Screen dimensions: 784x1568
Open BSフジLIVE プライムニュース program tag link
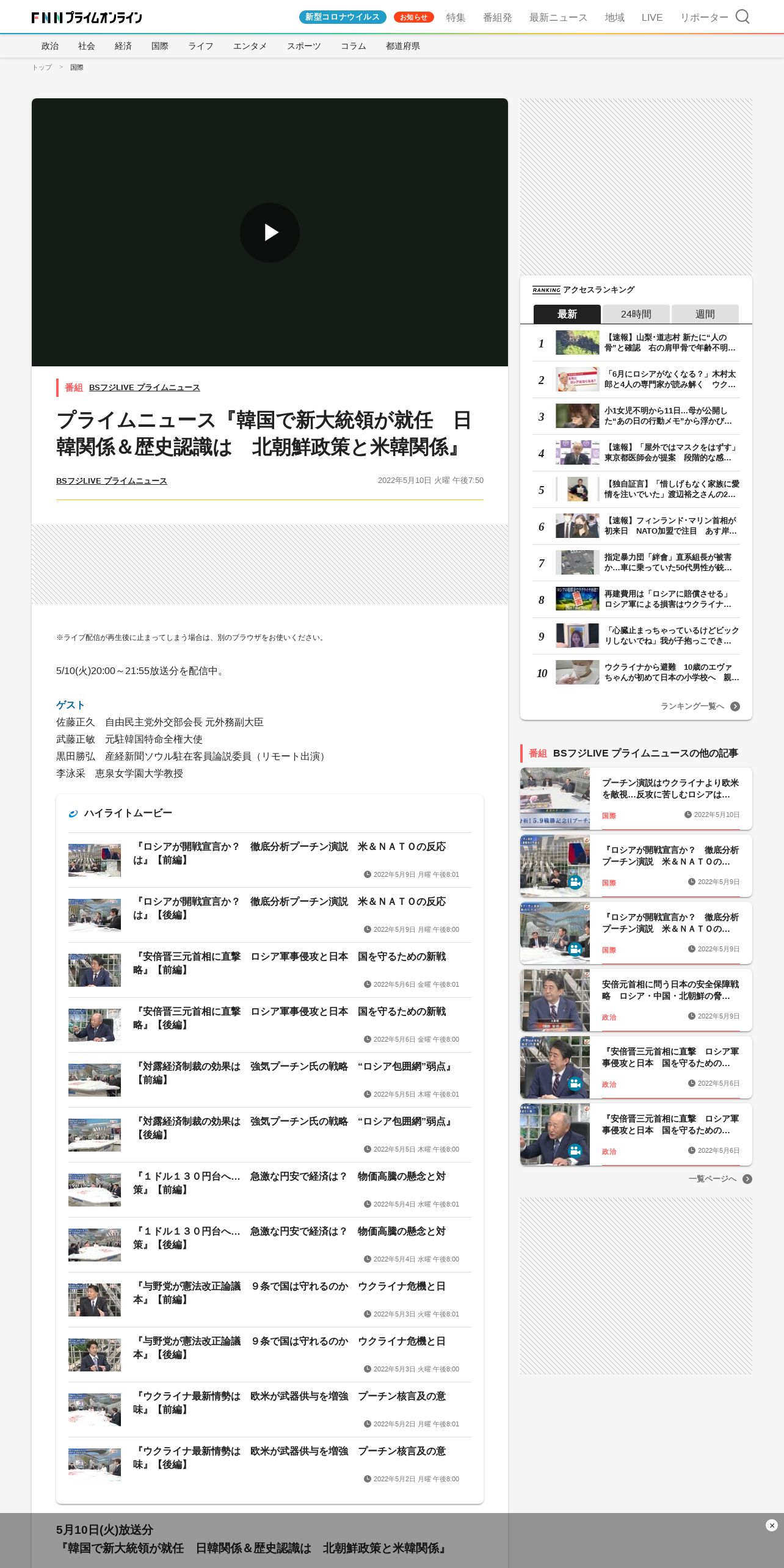coord(145,388)
